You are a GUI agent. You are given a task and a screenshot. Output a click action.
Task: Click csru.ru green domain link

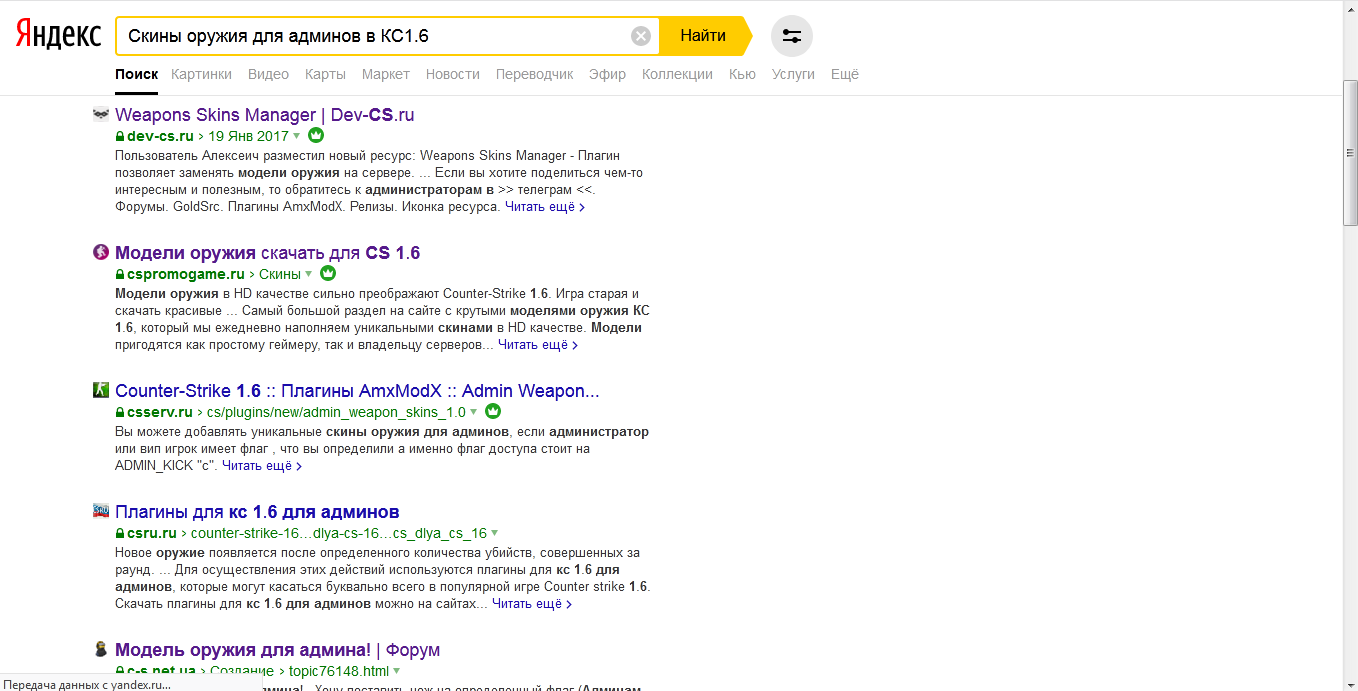152,533
